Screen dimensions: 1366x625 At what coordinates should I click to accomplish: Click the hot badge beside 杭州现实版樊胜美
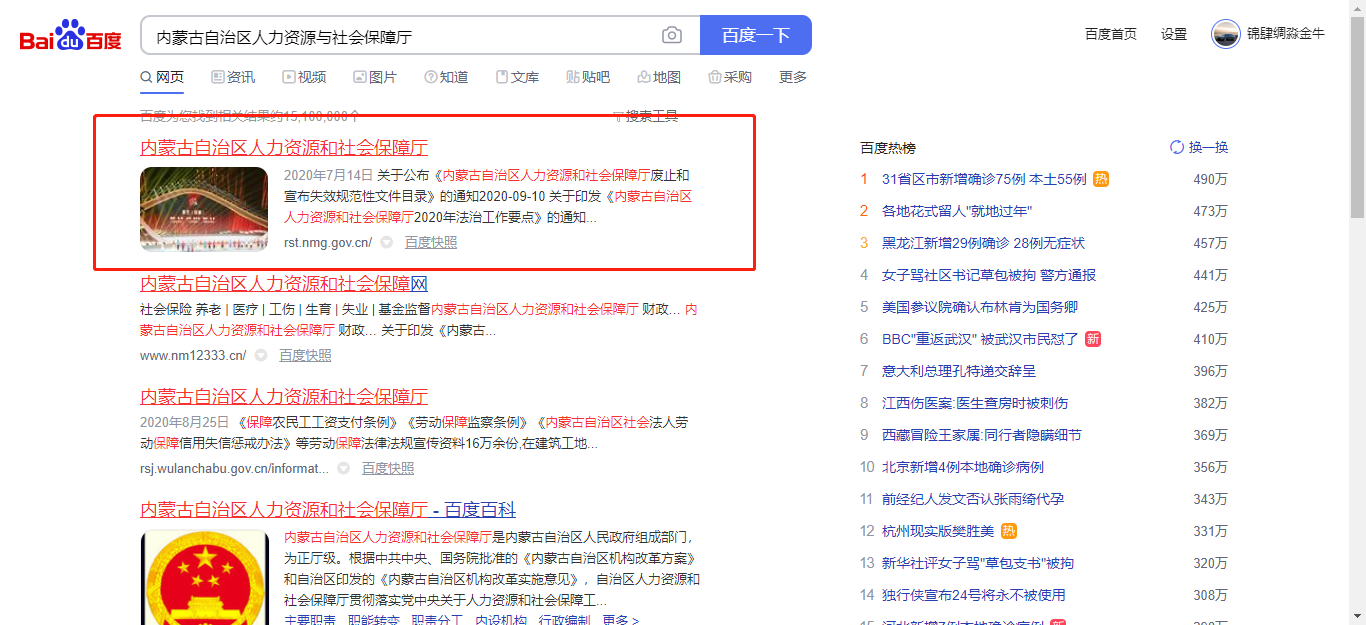click(x=1009, y=531)
